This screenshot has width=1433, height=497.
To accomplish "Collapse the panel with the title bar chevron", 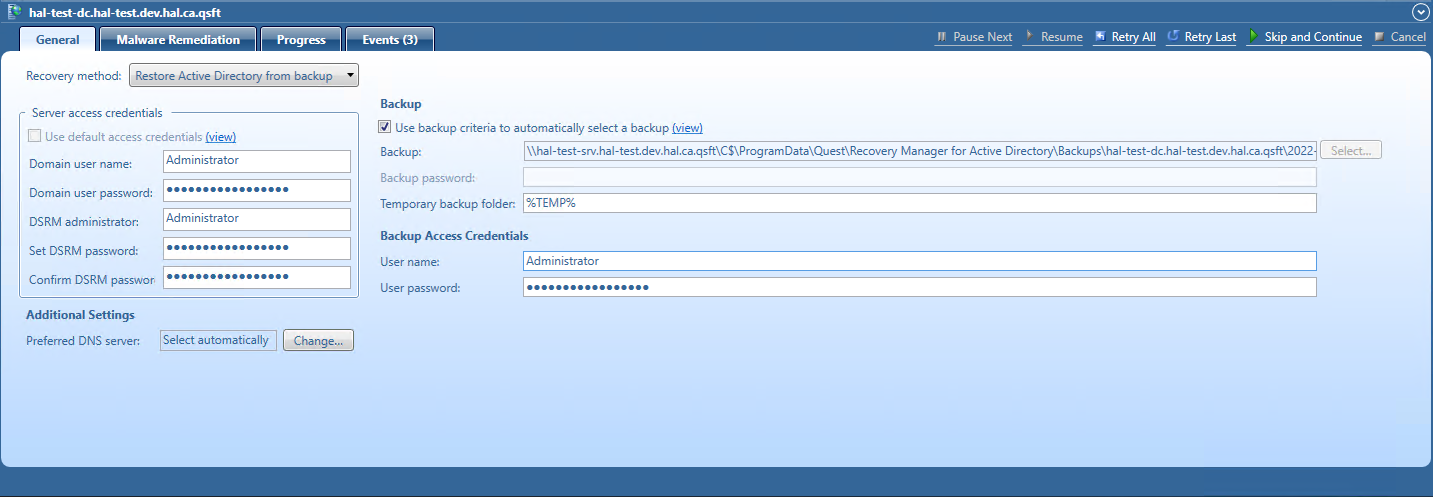I will click(x=1419, y=12).
